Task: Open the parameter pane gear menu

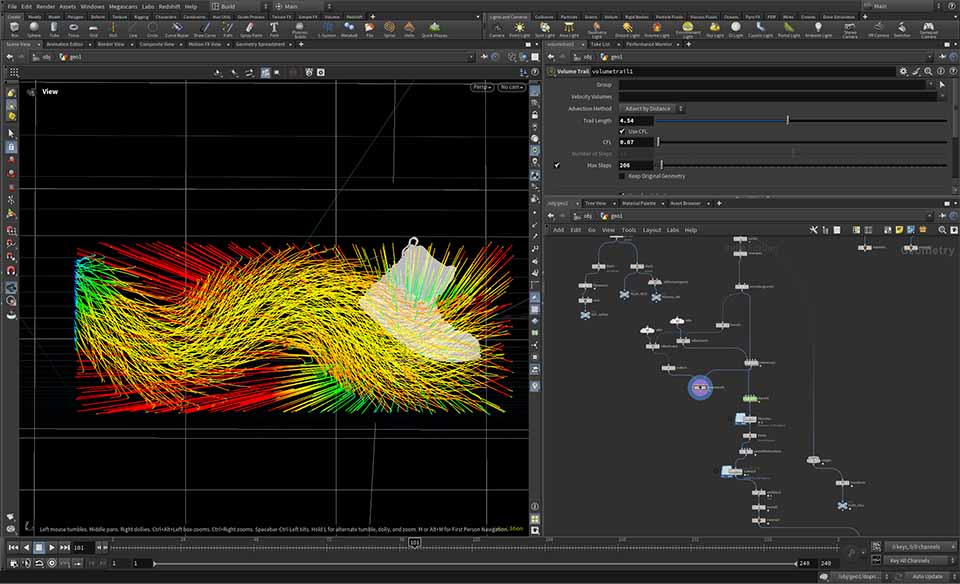Action: pyautogui.click(x=903, y=72)
